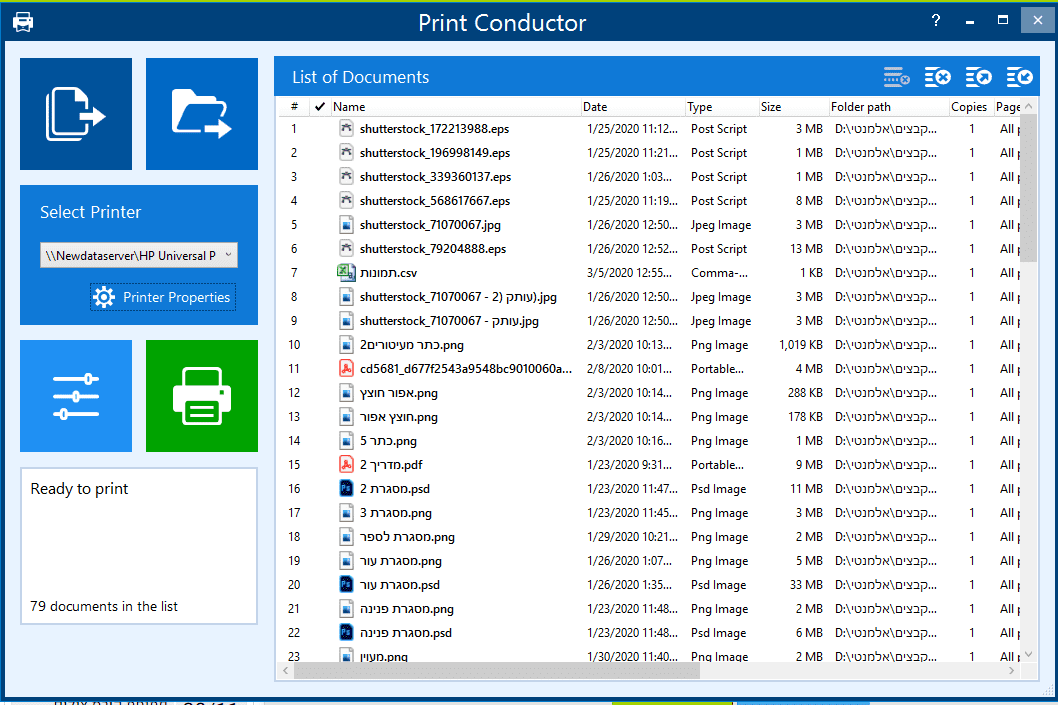Viewport: 1058px width, 705px height.
Task: Click the Import List arrow icon
Action: pos(1019,77)
